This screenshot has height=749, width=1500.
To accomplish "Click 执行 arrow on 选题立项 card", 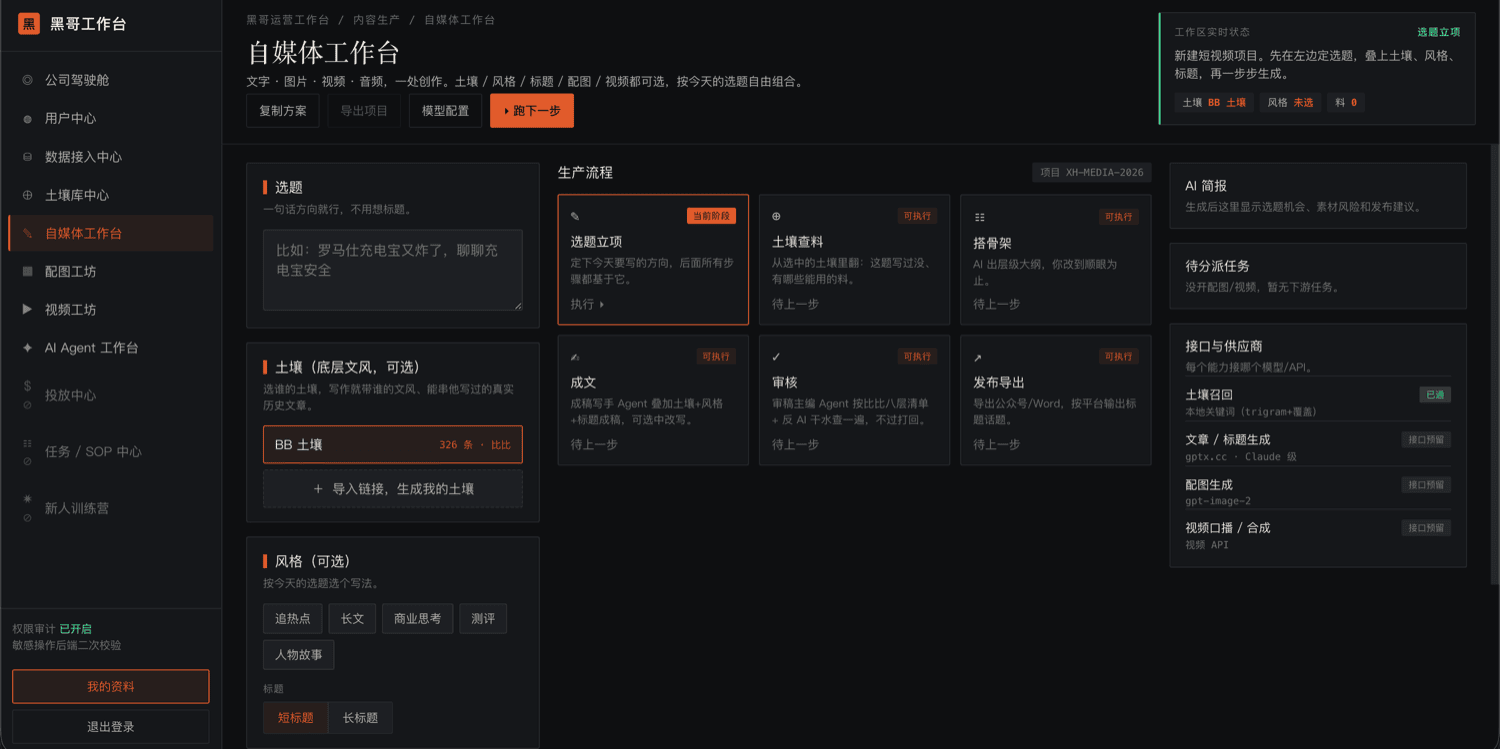I will [587, 304].
